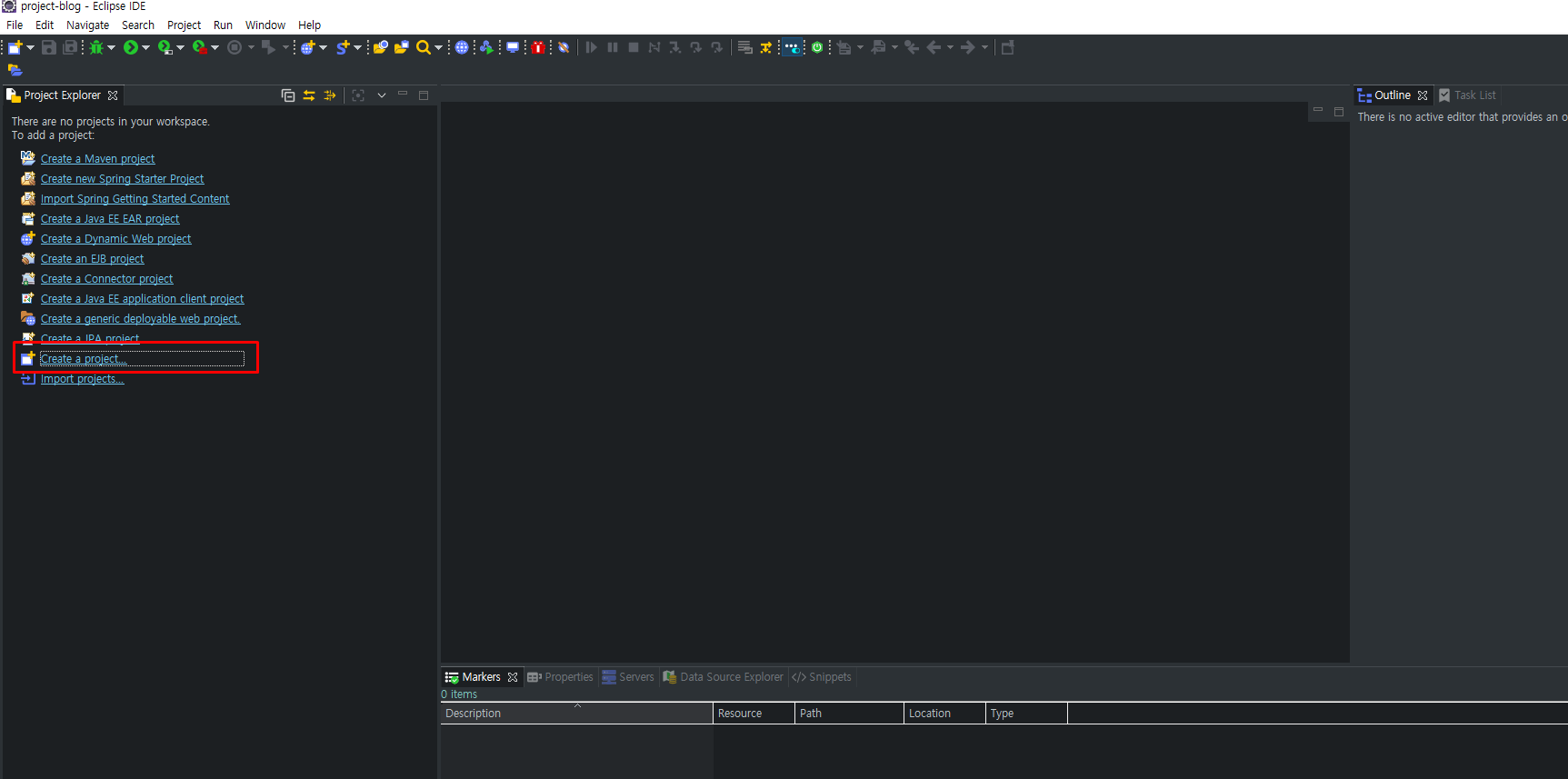Viewport: 1568px width, 779px height.
Task: Click the Save All icon
Action: tap(70, 47)
